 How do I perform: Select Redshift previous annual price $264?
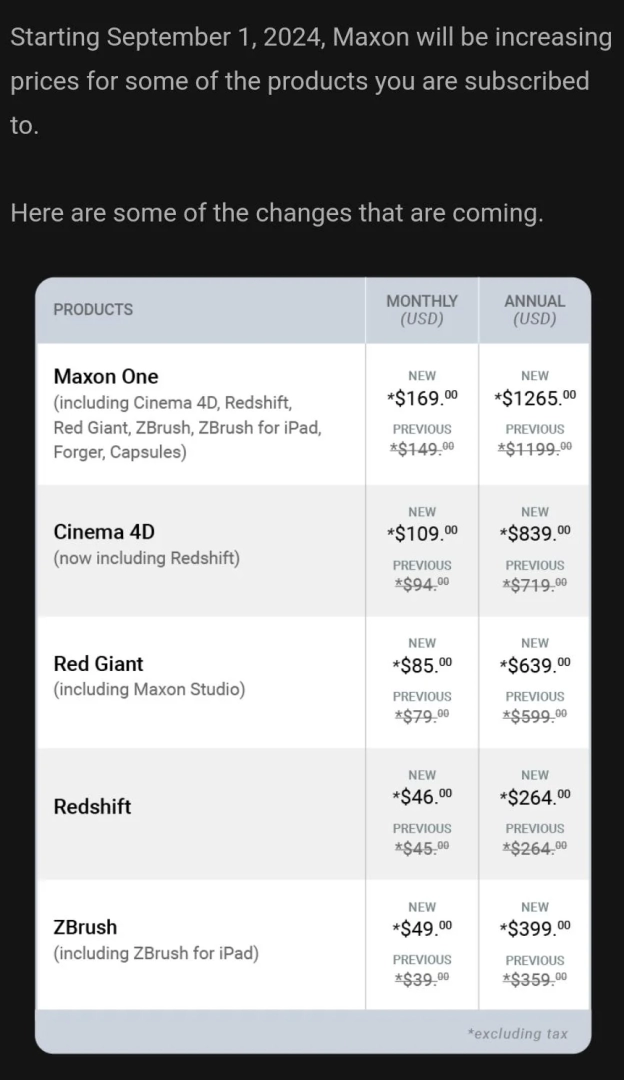[534, 848]
